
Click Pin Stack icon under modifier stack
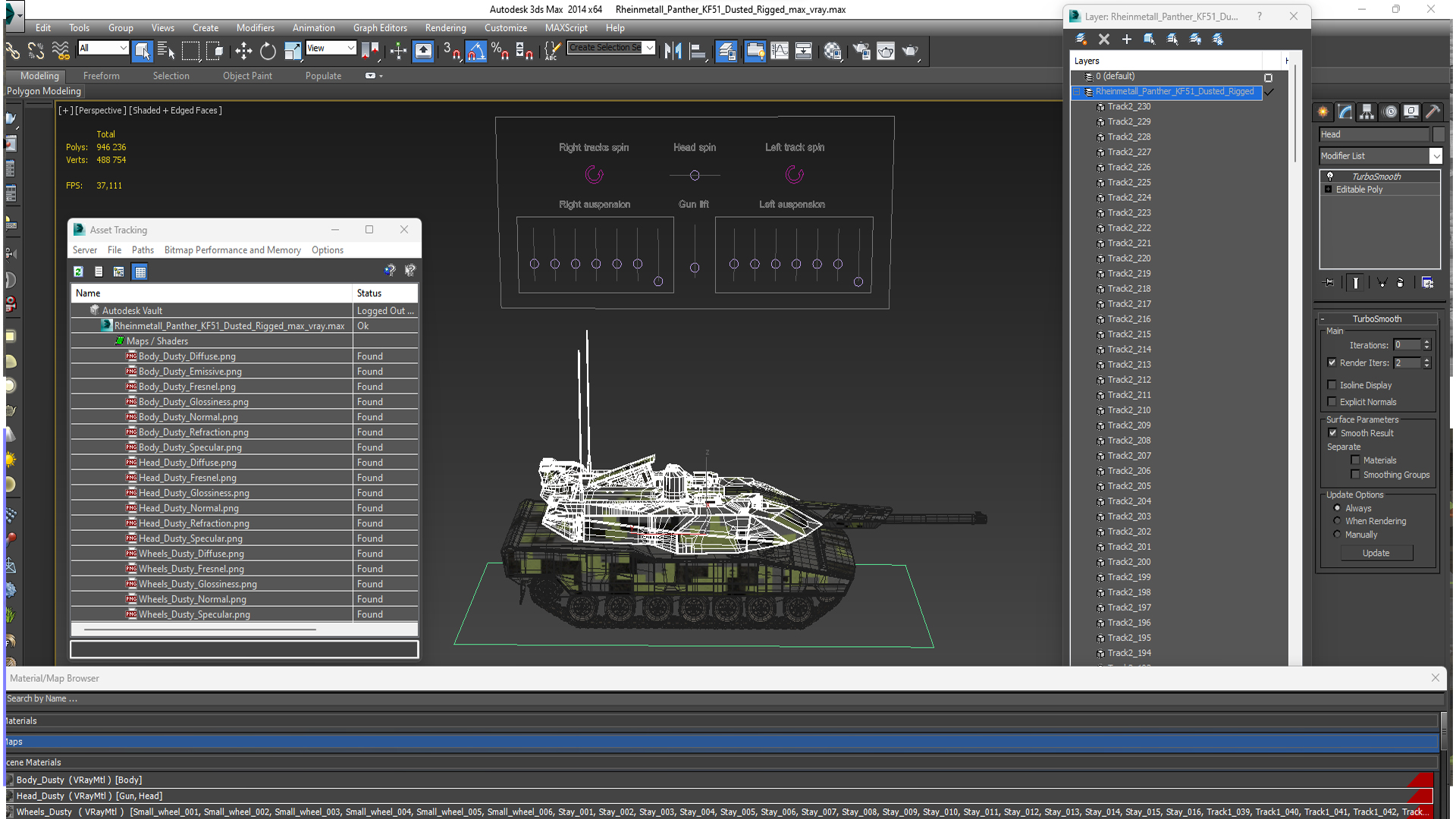(x=1329, y=282)
